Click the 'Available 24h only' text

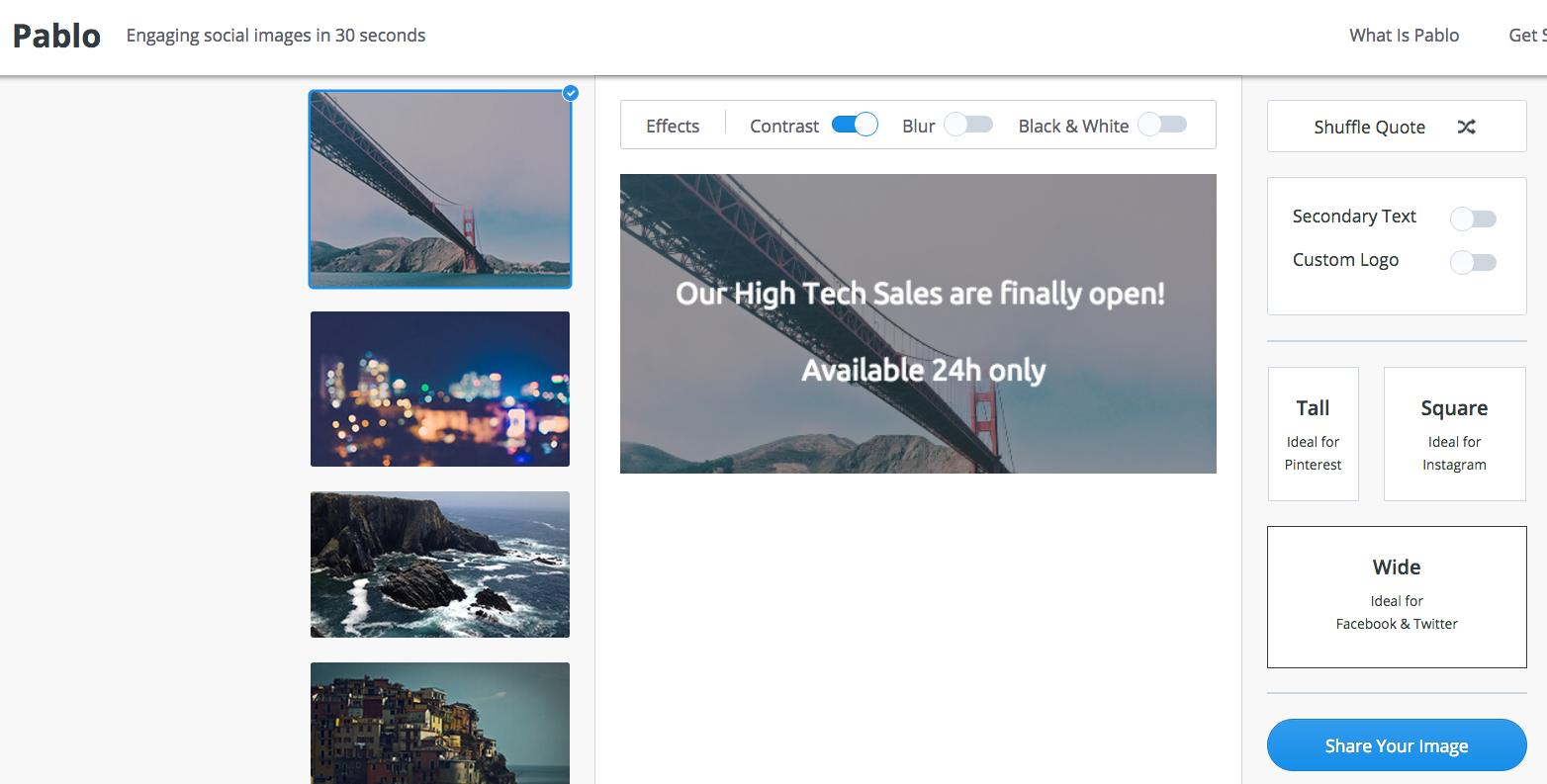[924, 371]
